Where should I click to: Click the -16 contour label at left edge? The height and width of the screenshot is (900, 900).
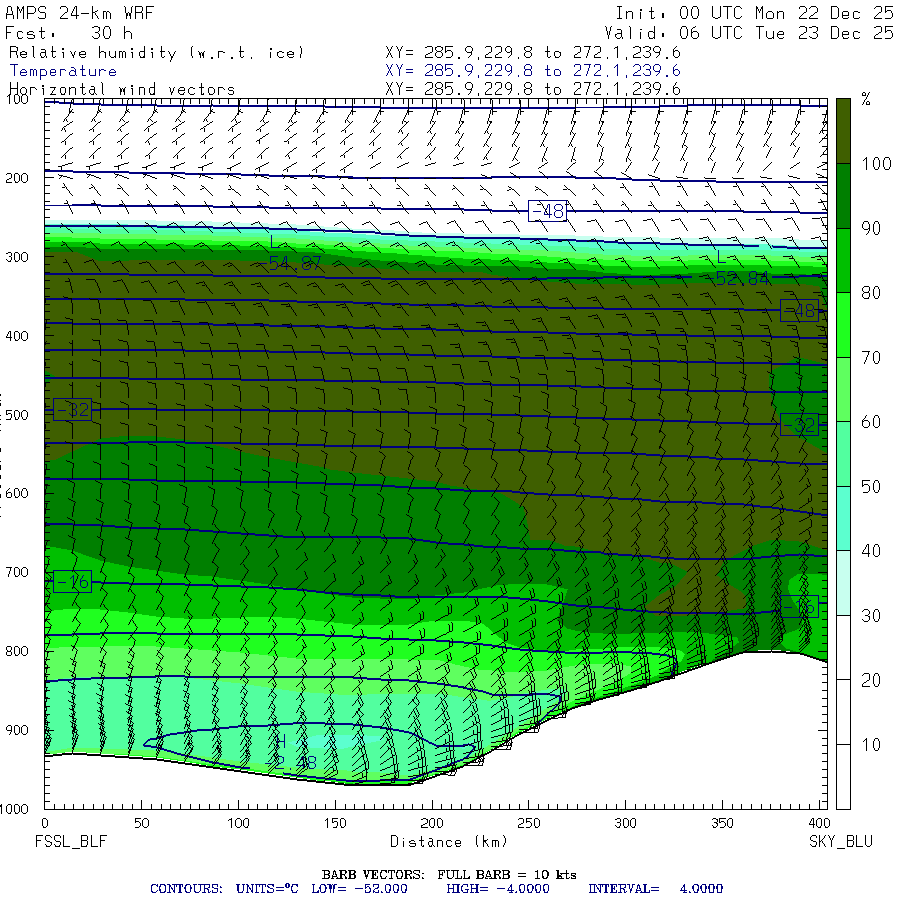(72, 581)
